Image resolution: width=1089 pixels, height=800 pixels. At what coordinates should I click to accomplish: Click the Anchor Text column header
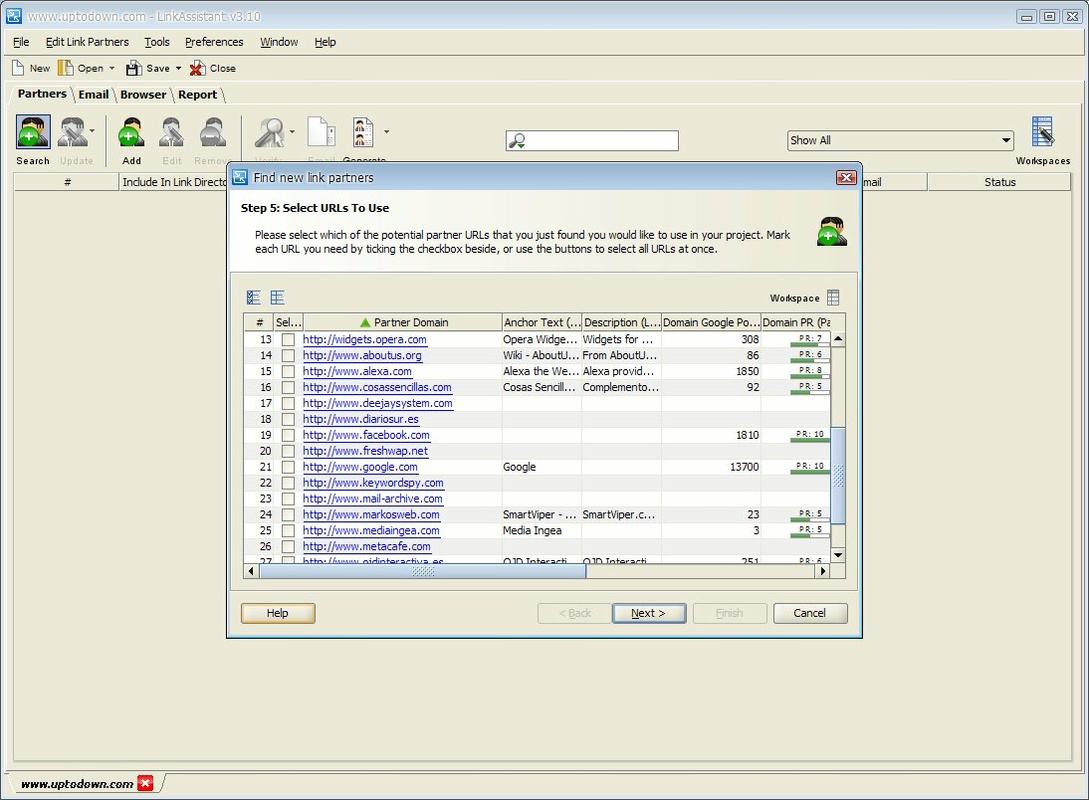tap(542, 322)
